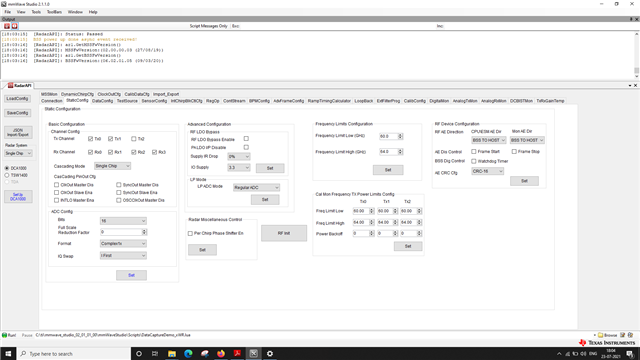Open the Tools menu
This screenshot has height=360, width=640.
point(36,12)
